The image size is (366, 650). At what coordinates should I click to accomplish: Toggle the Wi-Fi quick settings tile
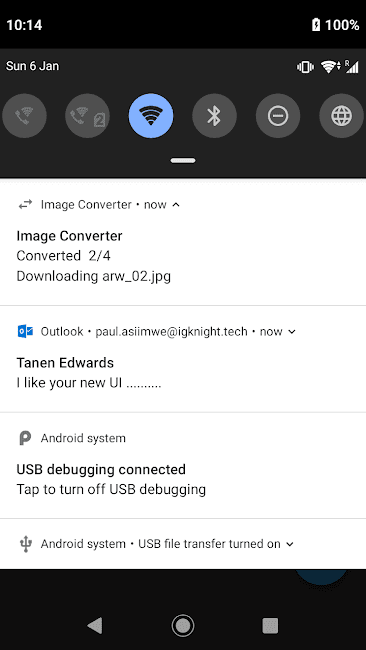tap(151, 116)
